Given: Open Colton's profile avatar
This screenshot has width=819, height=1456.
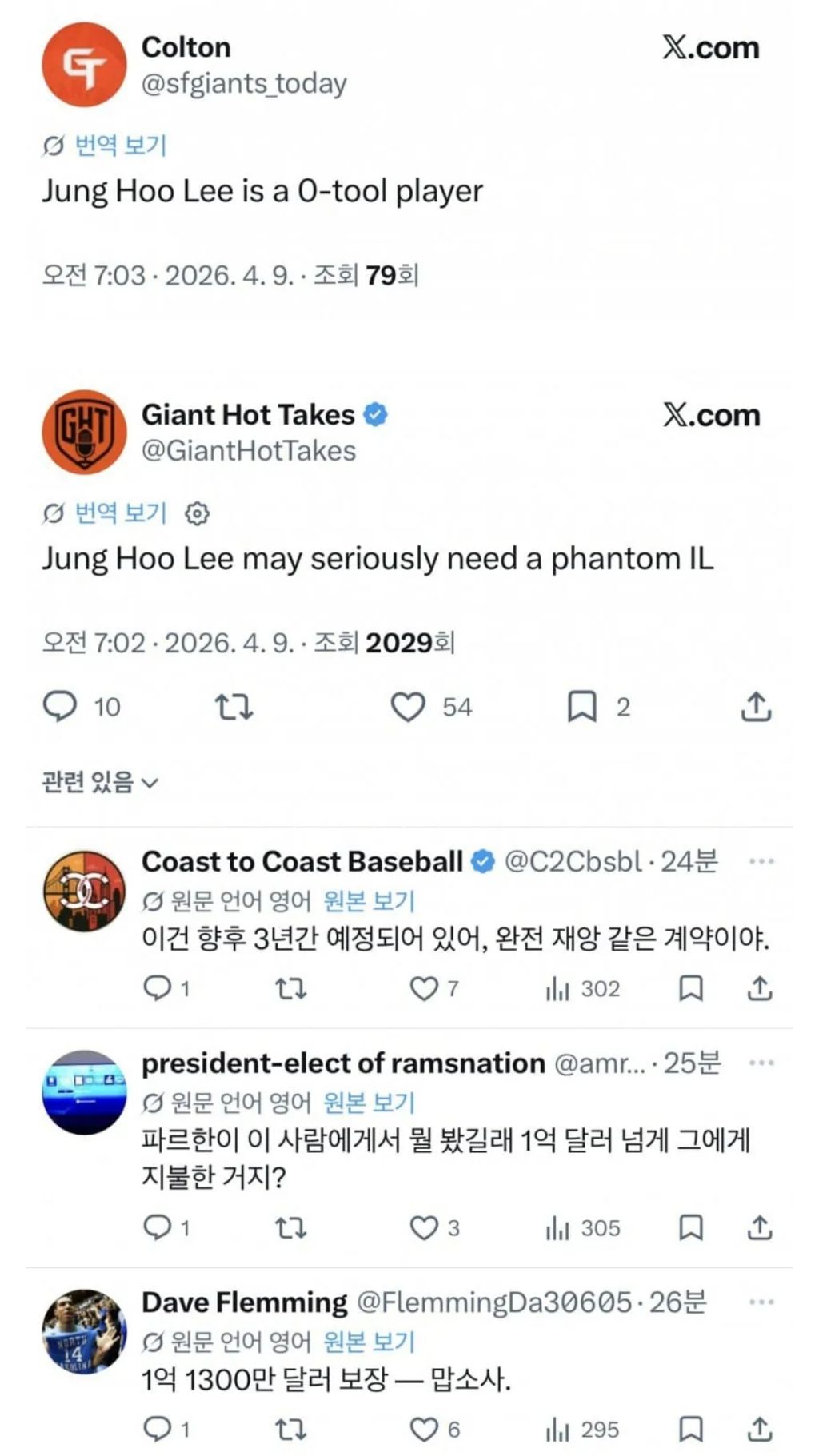Looking at the screenshot, I should click(84, 65).
